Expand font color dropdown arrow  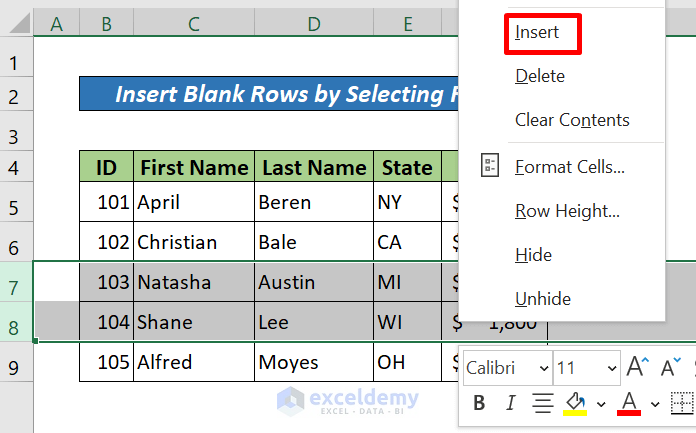pos(655,404)
